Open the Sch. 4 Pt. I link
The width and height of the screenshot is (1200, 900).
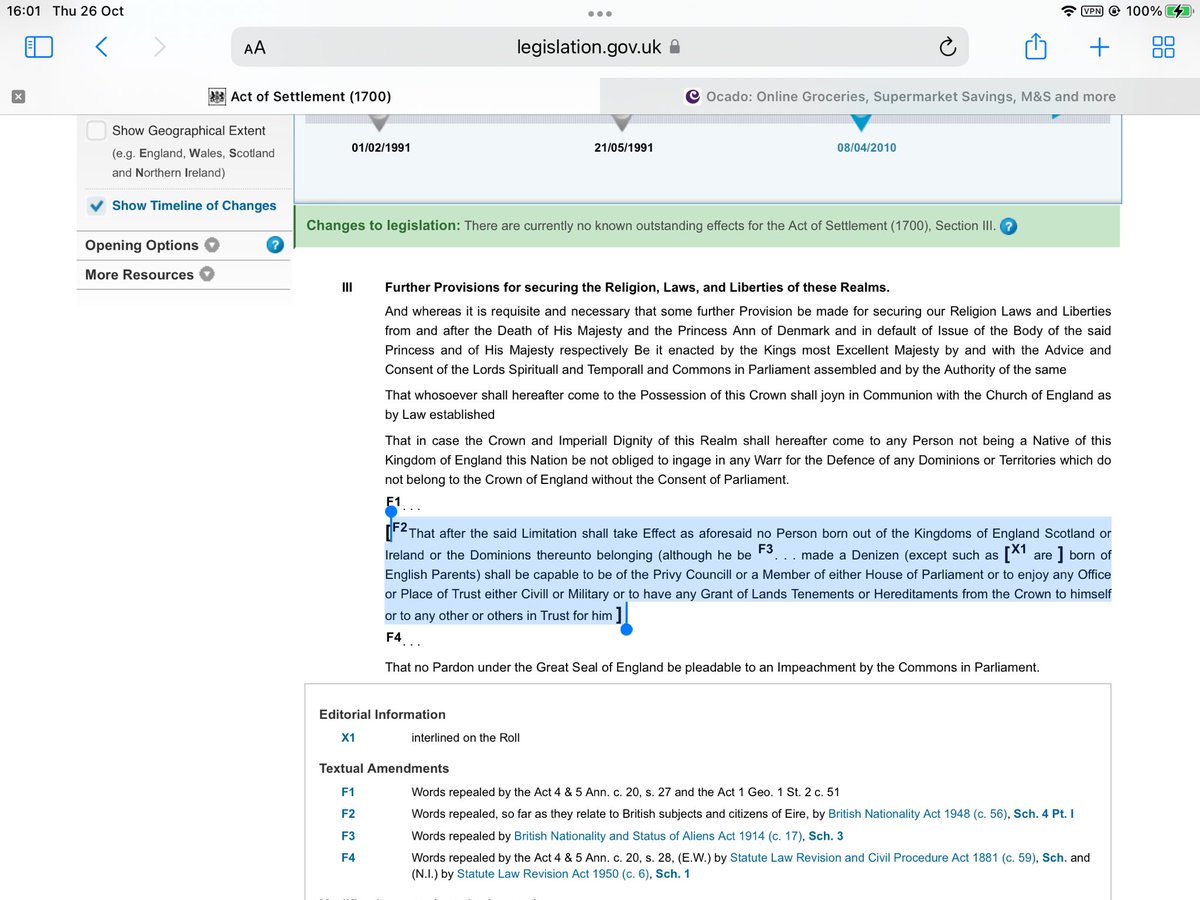[x=1044, y=814]
